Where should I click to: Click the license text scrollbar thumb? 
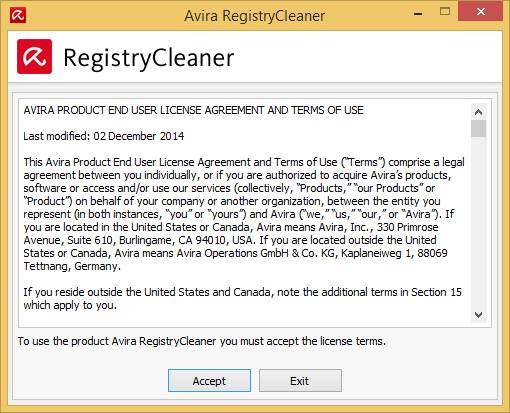coord(479,129)
